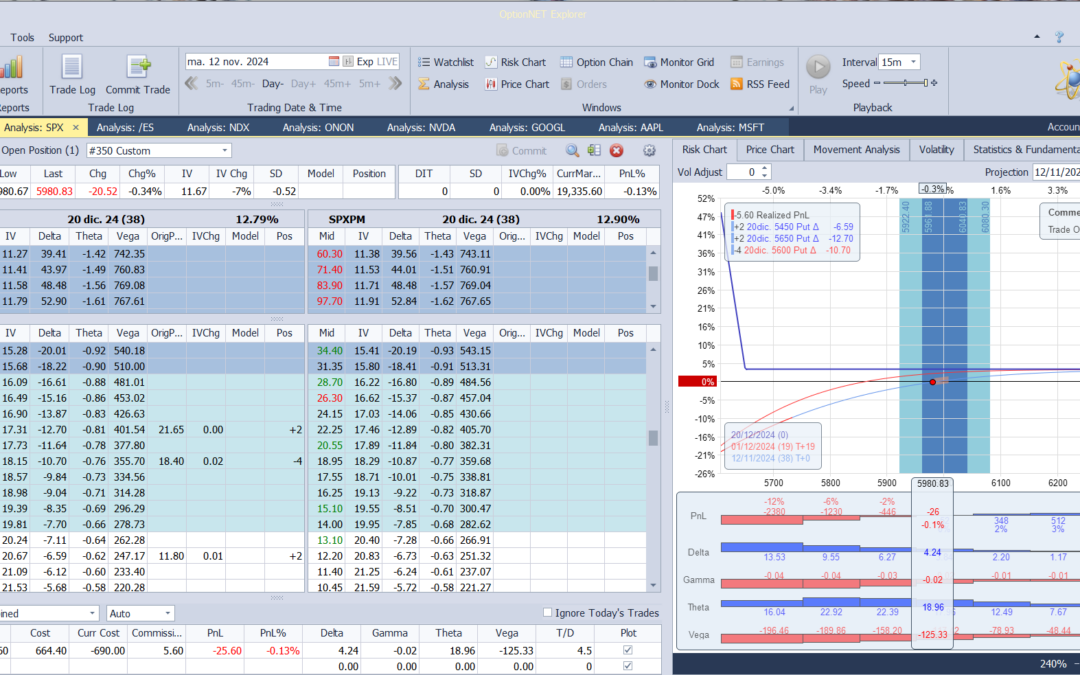Expand the Windows group launcher arrow
The width and height of the screenshot is (1080, 675).
click(x=791, y=108)
